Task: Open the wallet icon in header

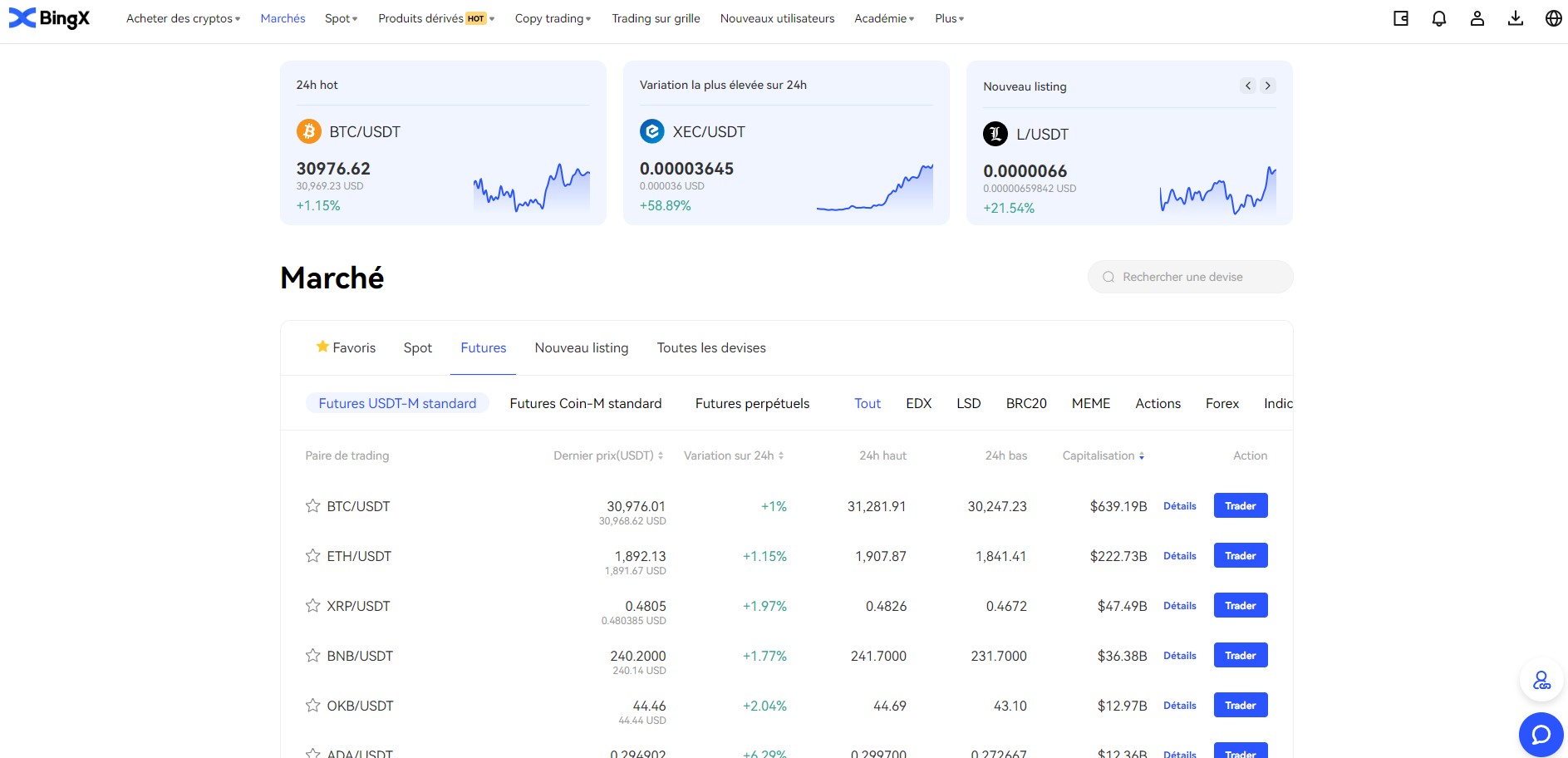Action: 1401,18
